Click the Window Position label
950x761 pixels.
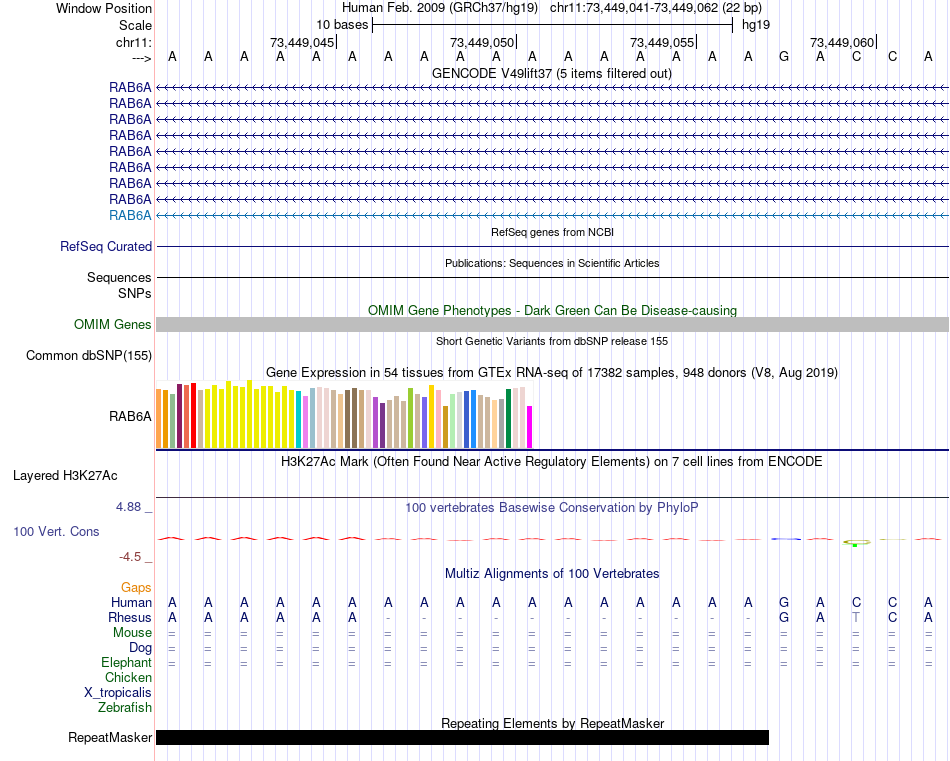click(x=104, y=8)
